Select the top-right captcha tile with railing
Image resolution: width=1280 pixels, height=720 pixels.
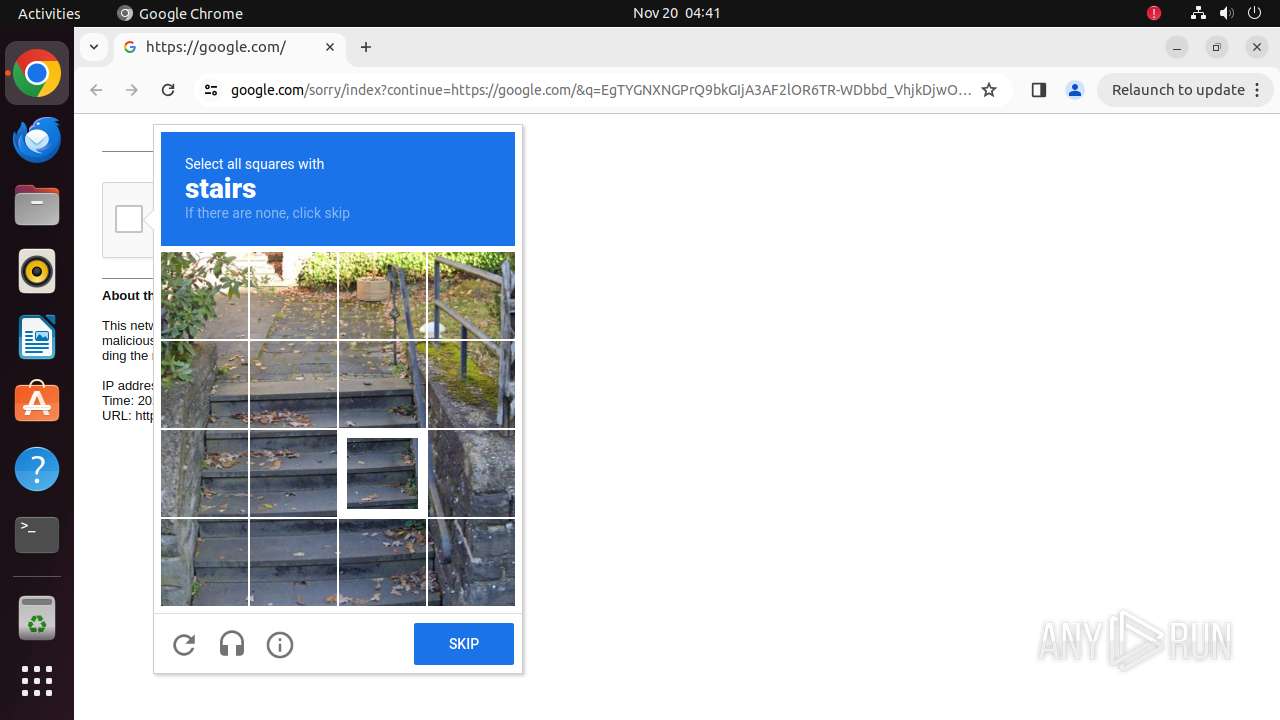(x=471, y=295)
